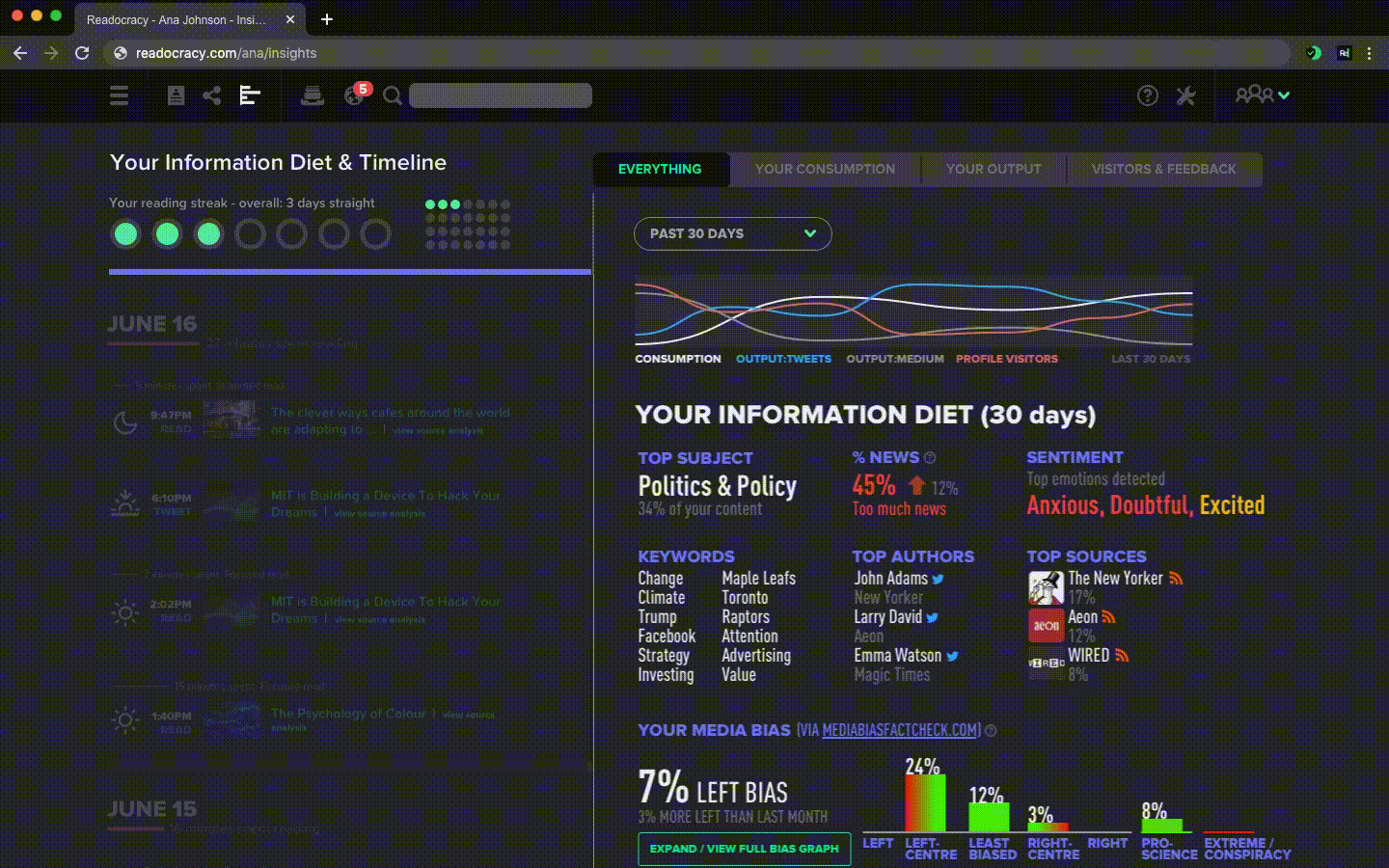Toggle the OUTPUT:TWEETS chart legend
1389x868 pixels.
coord(783,359)
